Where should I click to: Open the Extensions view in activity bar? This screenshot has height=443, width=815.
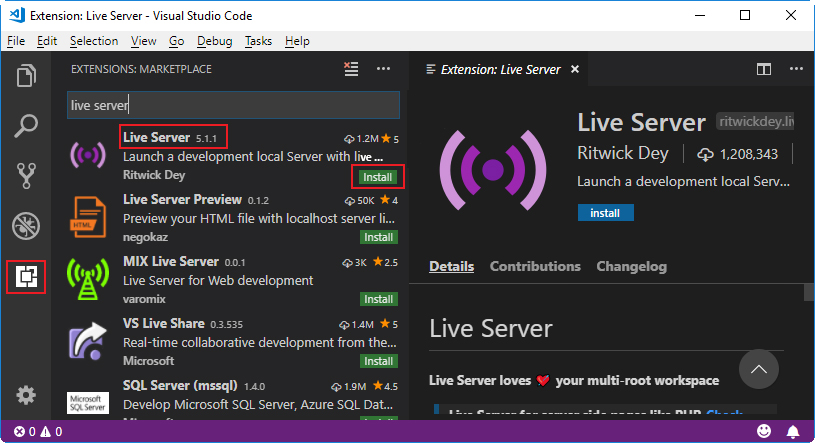point(26,277)
